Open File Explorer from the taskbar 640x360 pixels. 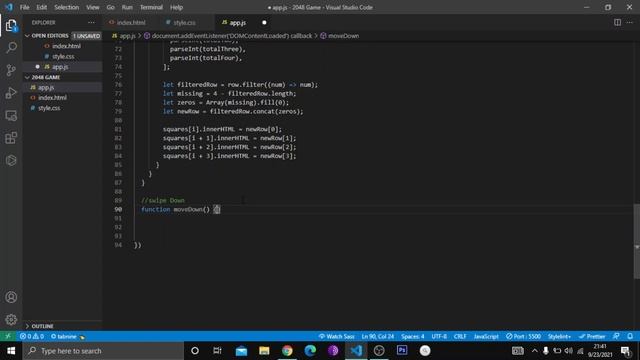(x=264, y=351)
